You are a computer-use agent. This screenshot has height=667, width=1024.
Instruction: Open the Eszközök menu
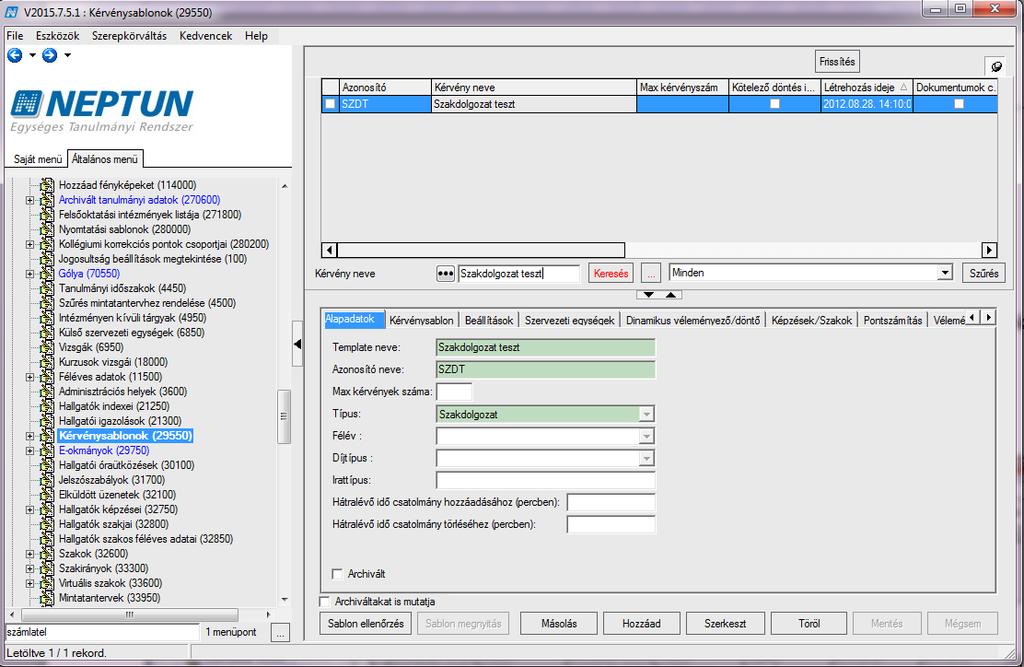pyautogui.click(x=57, y=36)
